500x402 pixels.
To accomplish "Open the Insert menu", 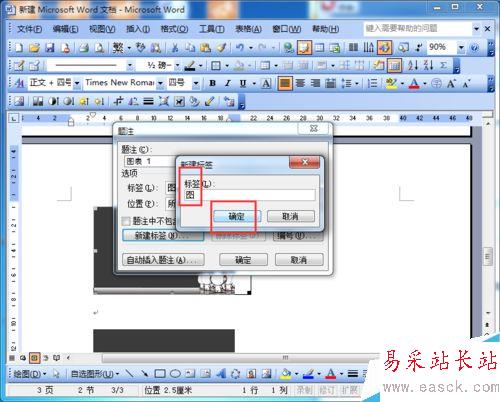I will coord(138,29).
